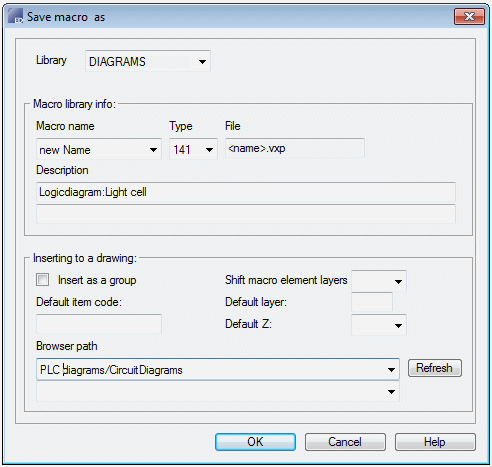Open Help for this dialog
The height and width of the screenshot is (467, 492).
click(435, 442)
